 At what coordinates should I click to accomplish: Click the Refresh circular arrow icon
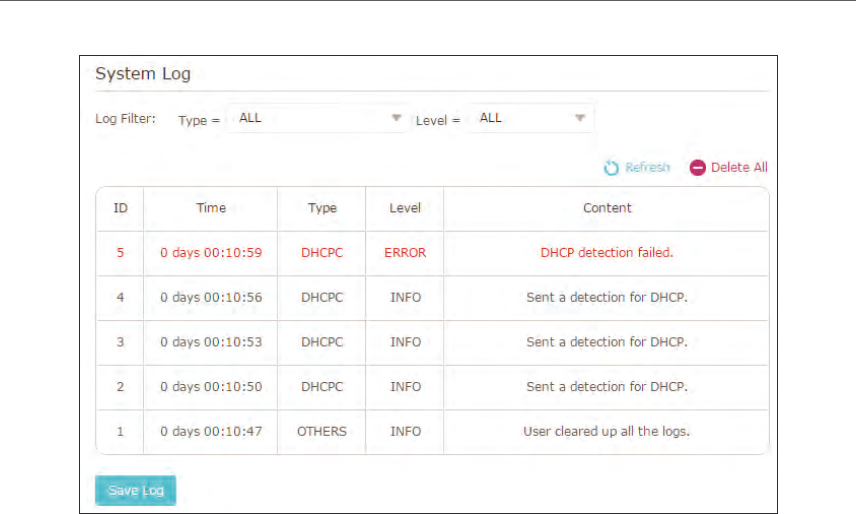click(x=611, y=168)
